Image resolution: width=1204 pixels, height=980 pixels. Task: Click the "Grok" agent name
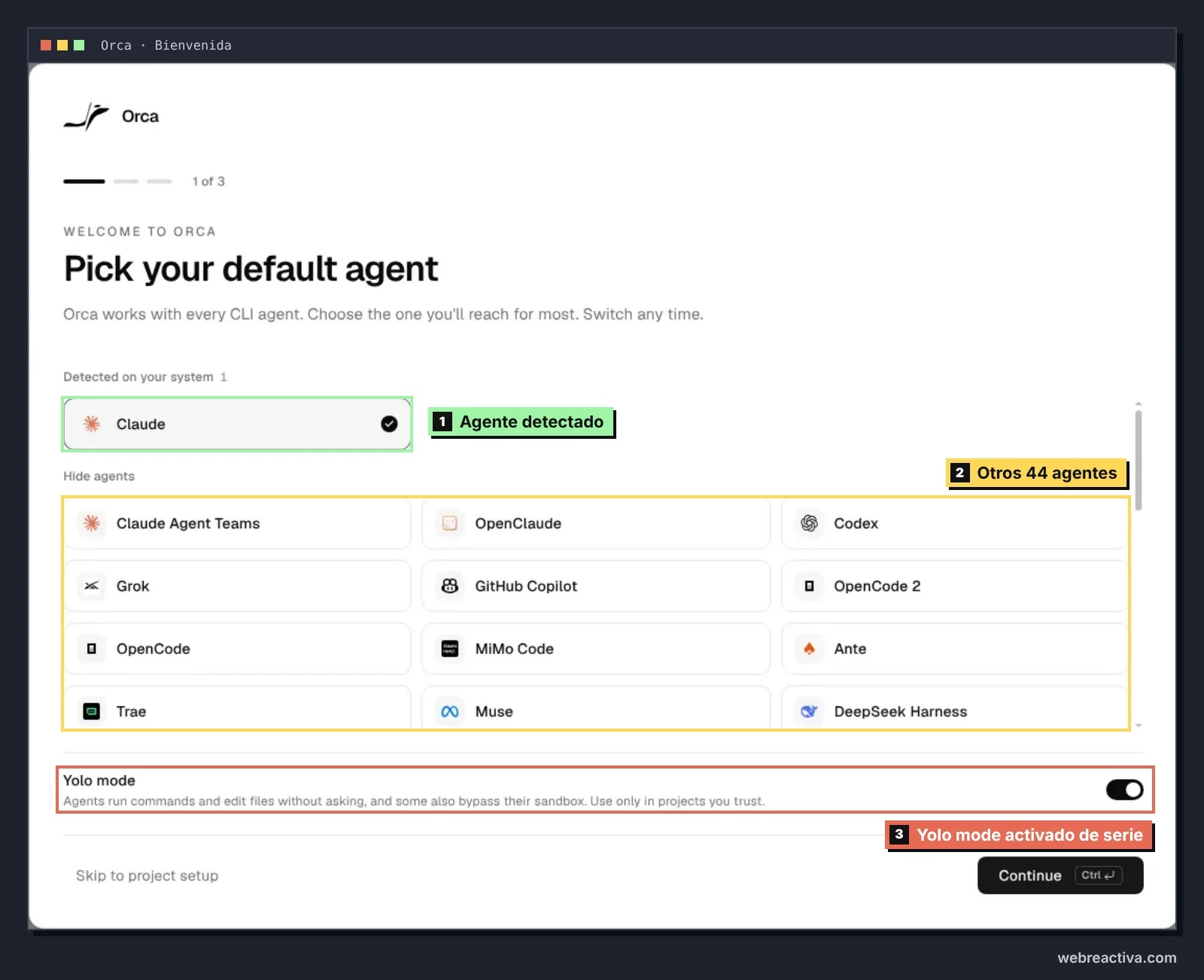pos(132,586)
